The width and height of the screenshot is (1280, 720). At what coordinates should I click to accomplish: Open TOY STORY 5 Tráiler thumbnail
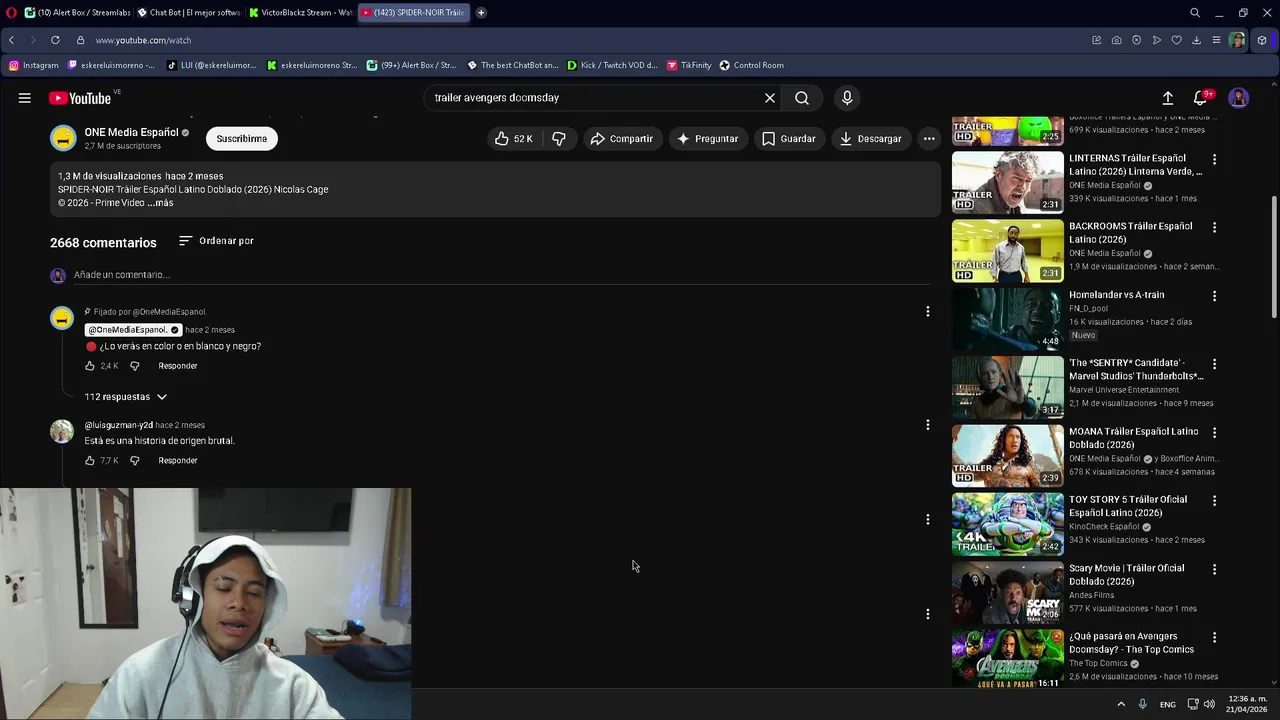[x=1007, y=524]
